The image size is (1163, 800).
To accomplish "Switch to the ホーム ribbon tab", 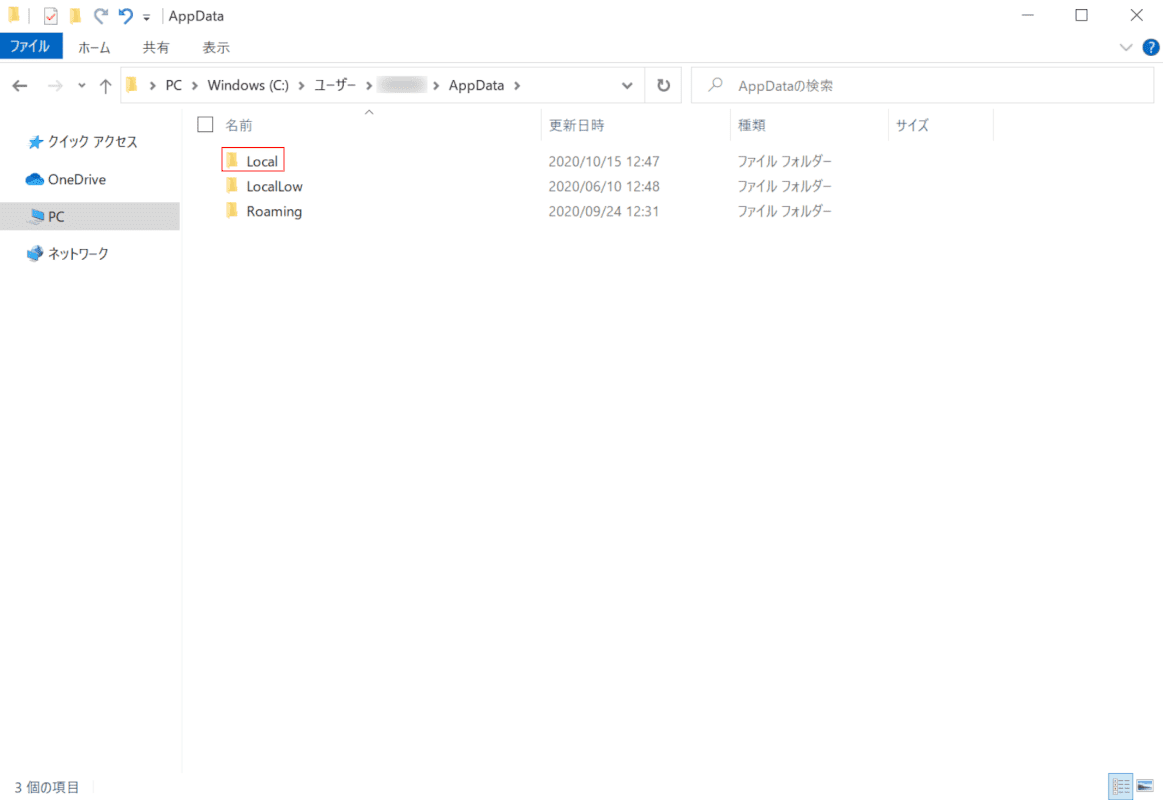I will pos(94,47).
